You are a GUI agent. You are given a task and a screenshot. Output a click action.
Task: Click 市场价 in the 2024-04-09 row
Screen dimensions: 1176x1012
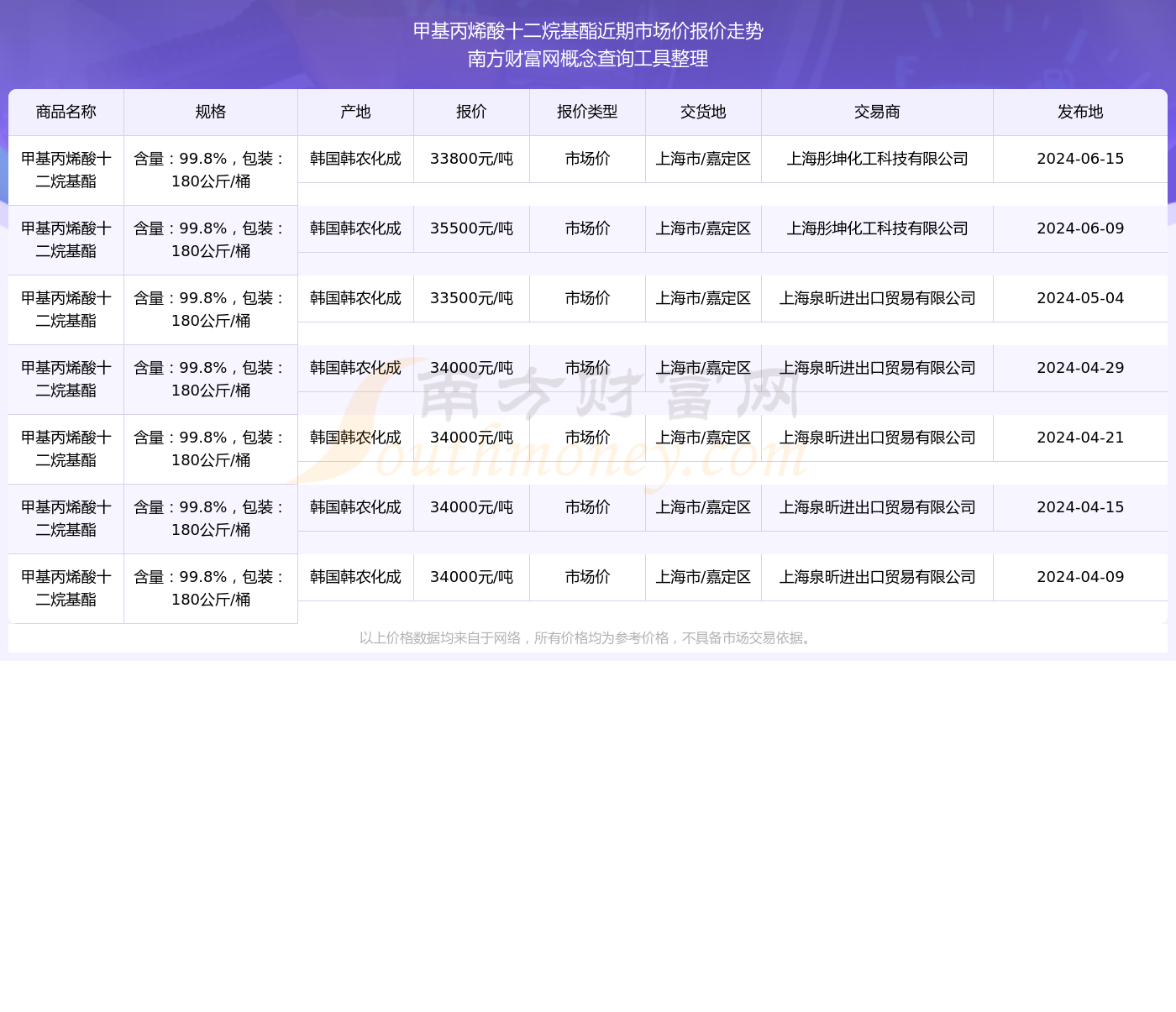[x=587, y=577]
